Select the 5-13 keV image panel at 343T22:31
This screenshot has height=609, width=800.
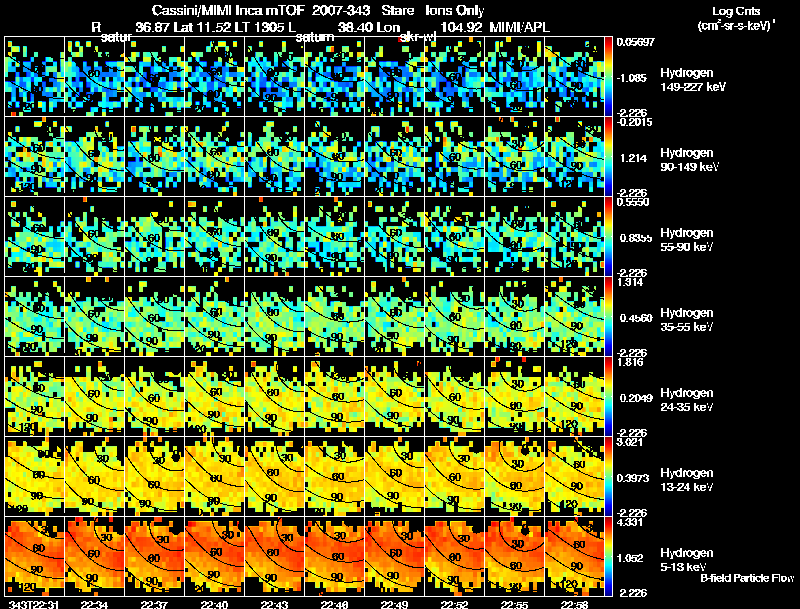coord(34,556)
